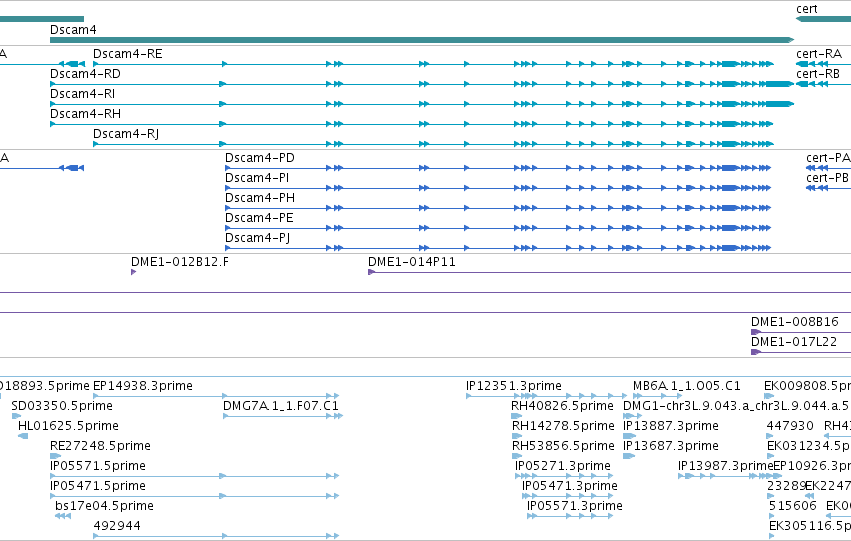Open the DME1-014P11 feature label
Image resolution: width=851 pixels, height=541 pixels.
tap(411, 262)
